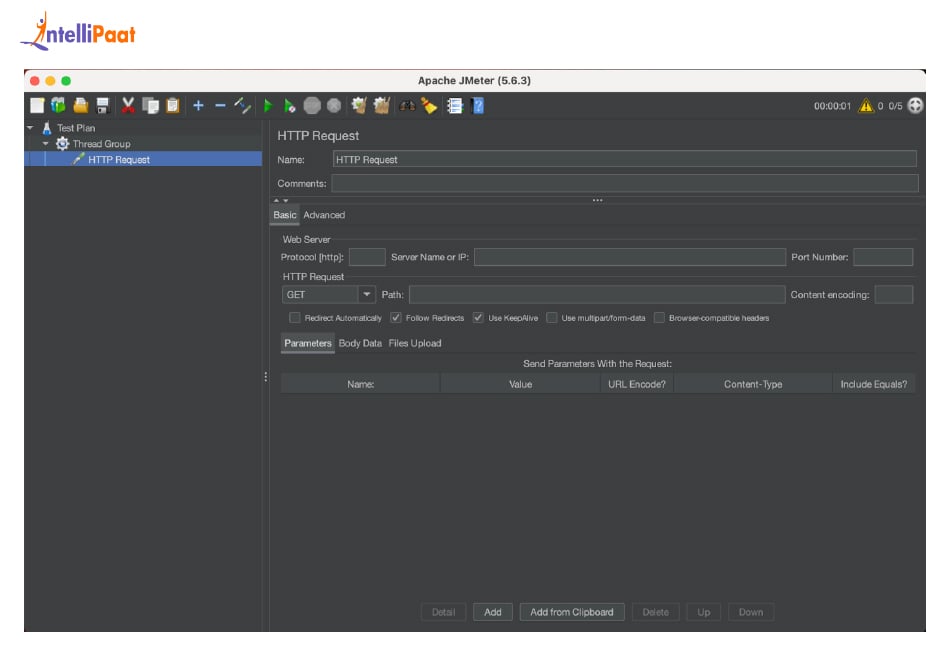Open the Function Helper list icon

[454, 105]
